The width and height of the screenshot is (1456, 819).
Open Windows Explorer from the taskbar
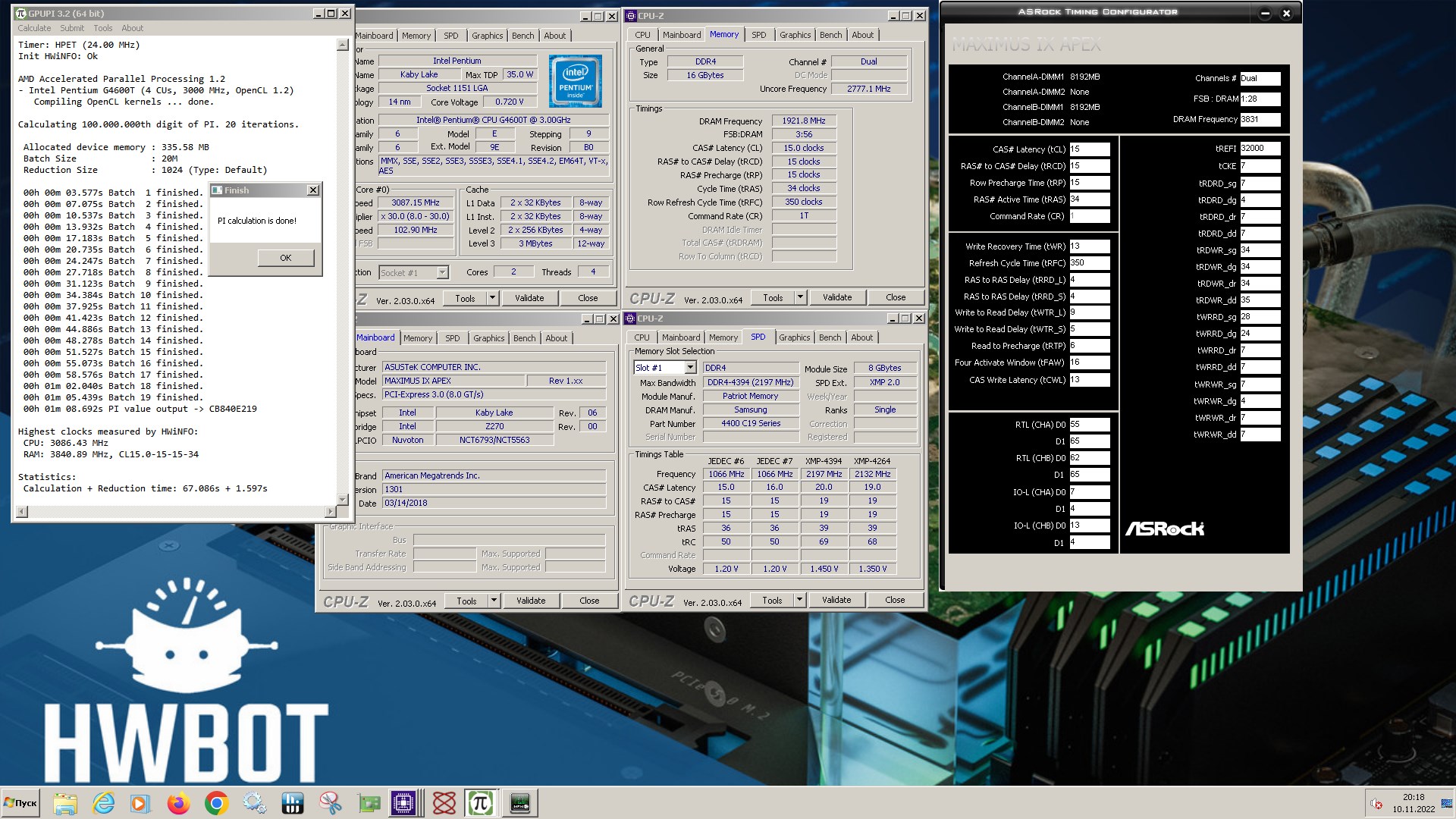click(65, 803)
